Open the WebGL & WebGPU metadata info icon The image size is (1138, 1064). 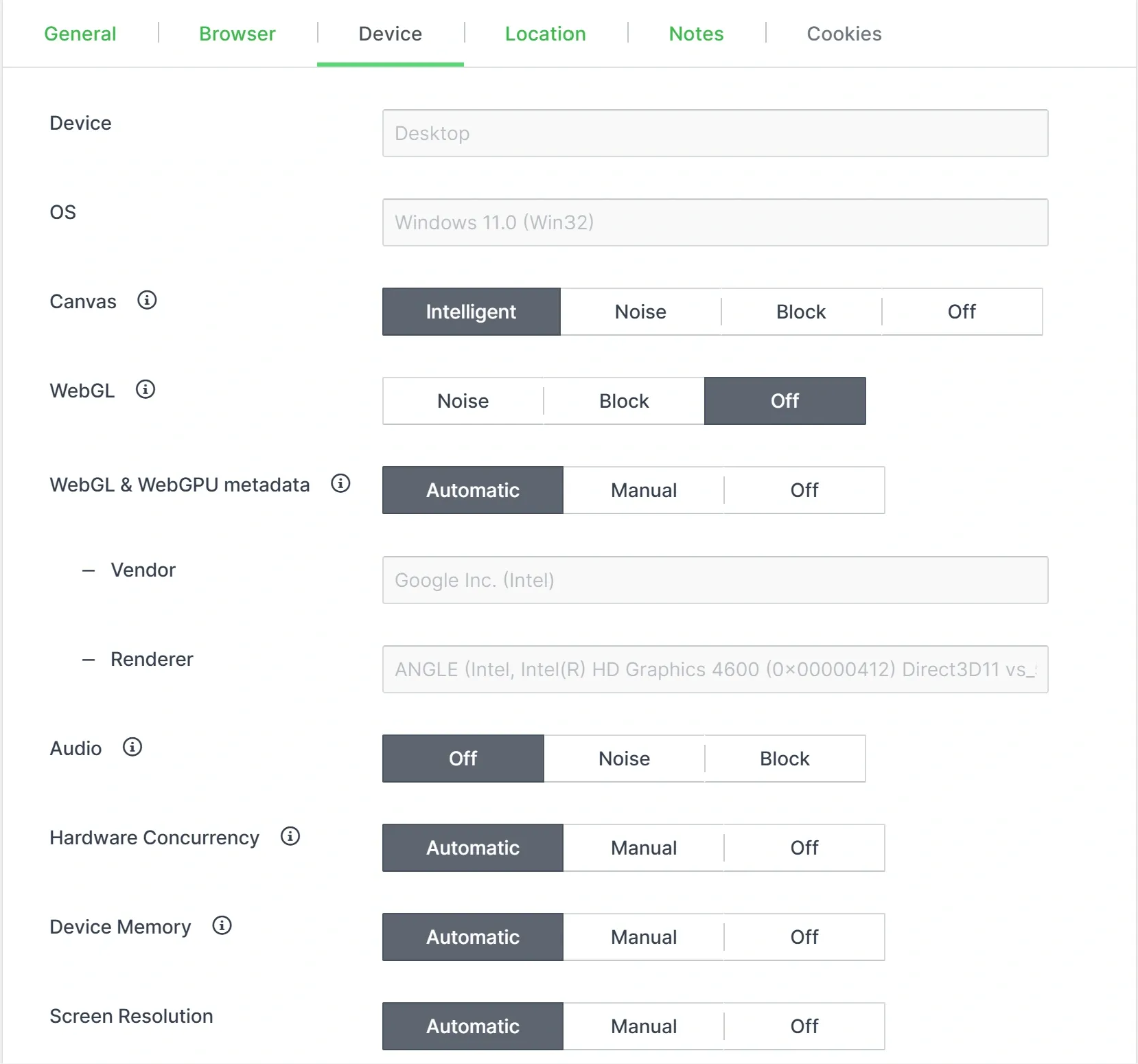pyautogui.click(x=340, y=483)
